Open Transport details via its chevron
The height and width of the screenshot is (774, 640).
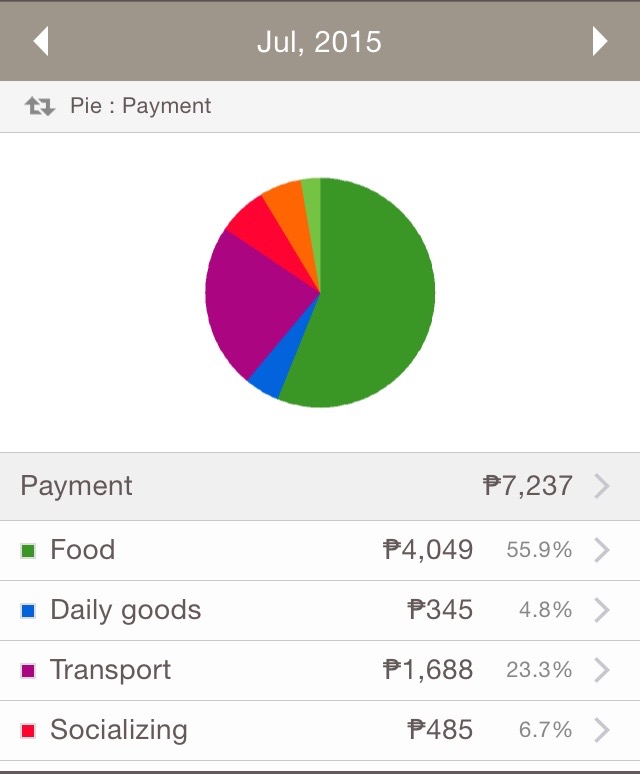tap(602, 670)
